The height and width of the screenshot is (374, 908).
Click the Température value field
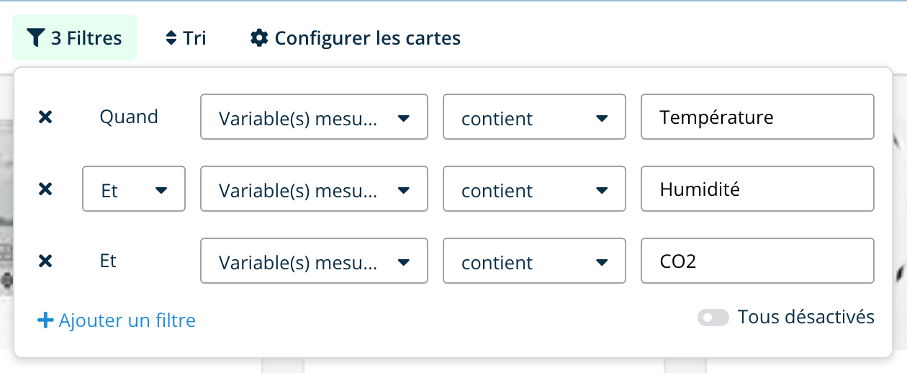(757, 117)
